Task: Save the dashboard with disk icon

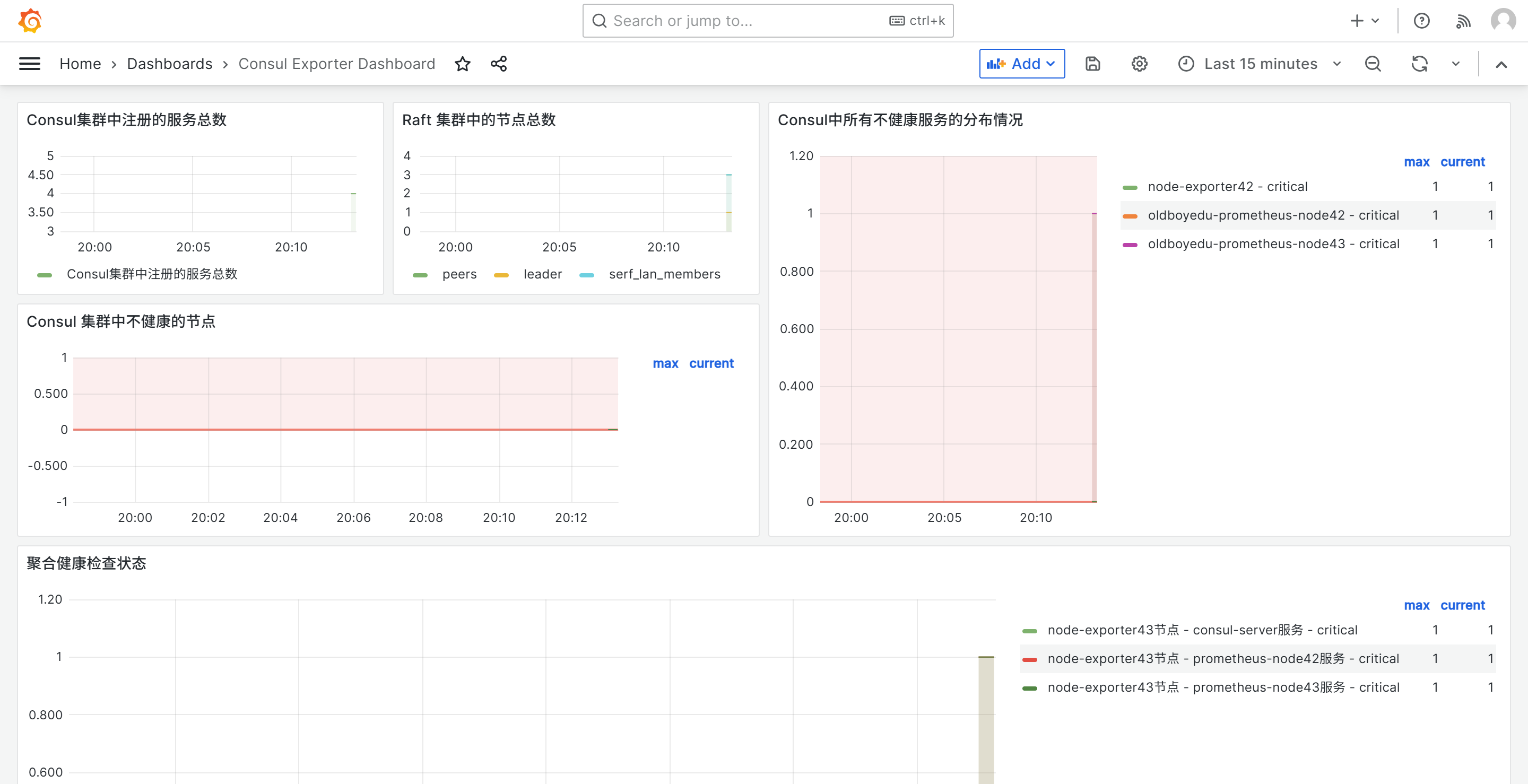Action: click(x=1092, y=64)
